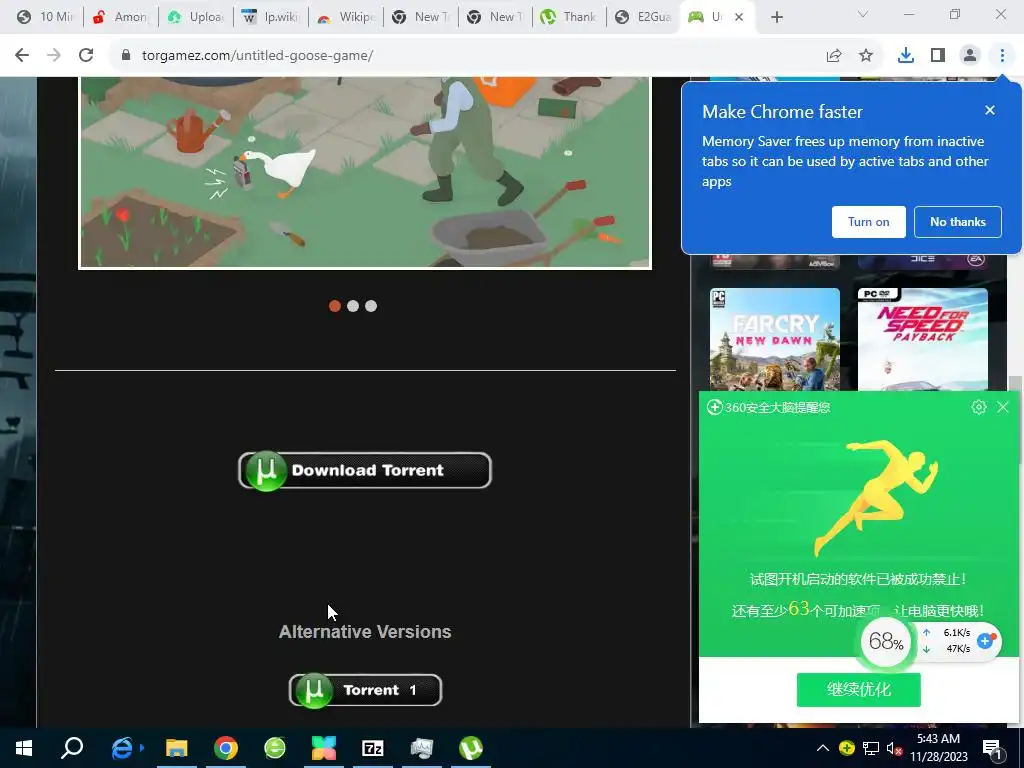This screenshot has height=768, width=1024.
Task: Open uTorrent from the taskbar
Action: (471, 748)
